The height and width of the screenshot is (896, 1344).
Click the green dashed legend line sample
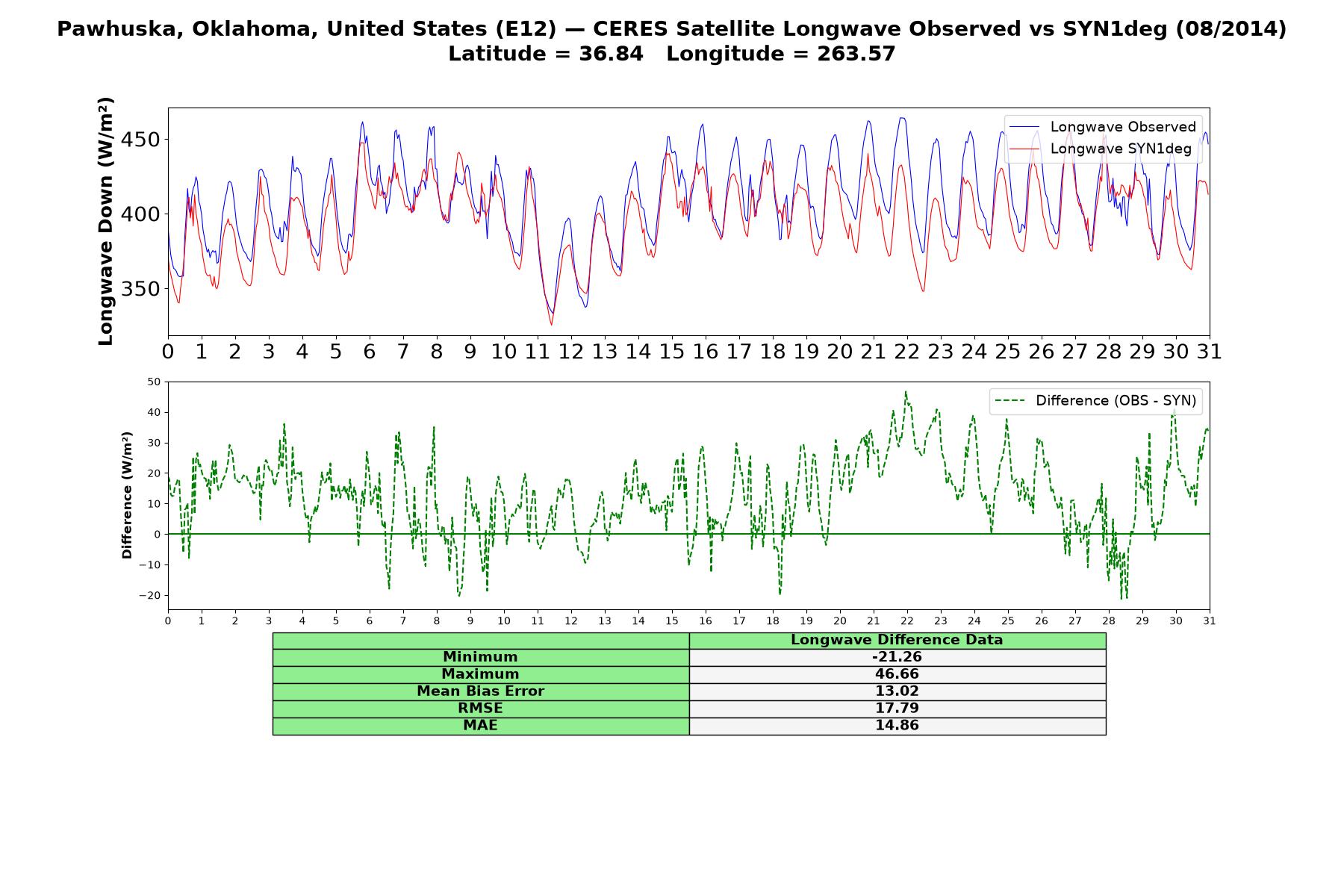point(1010,402)
